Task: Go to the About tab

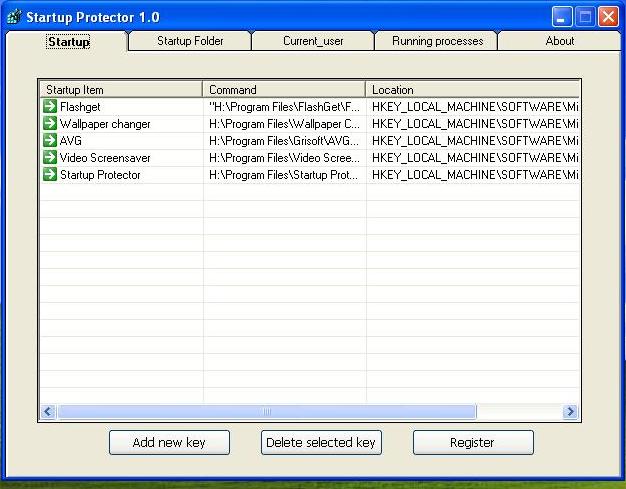Action: pos(559,41)
